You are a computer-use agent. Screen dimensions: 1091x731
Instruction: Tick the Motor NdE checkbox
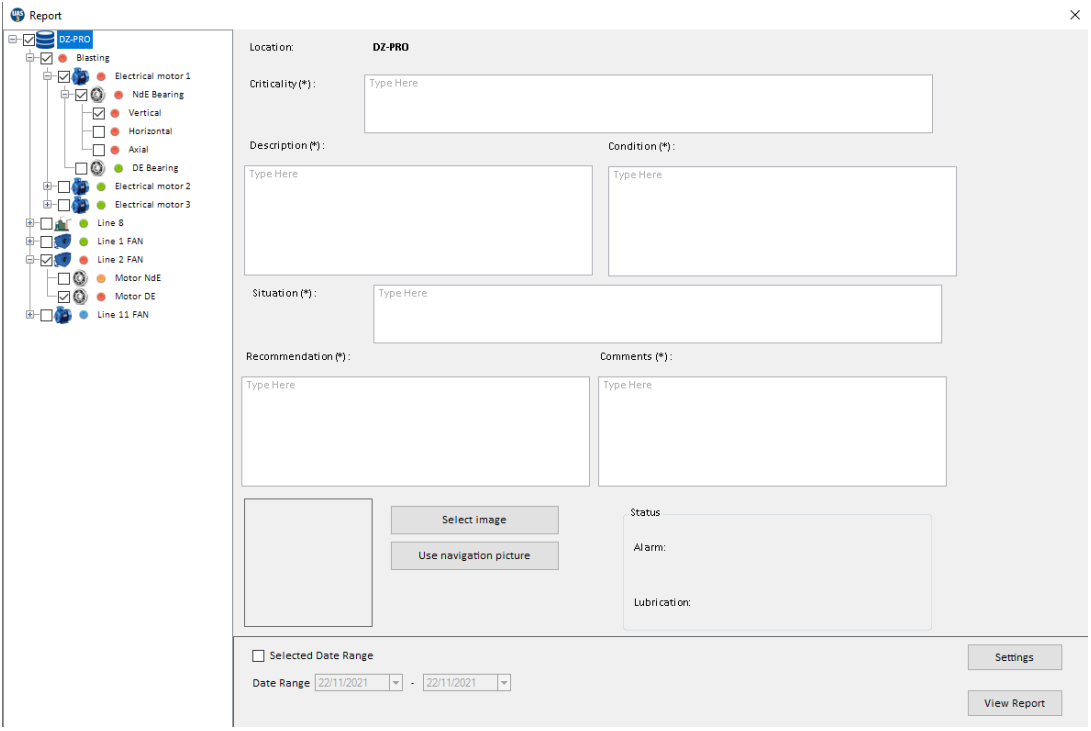point(64,278)
